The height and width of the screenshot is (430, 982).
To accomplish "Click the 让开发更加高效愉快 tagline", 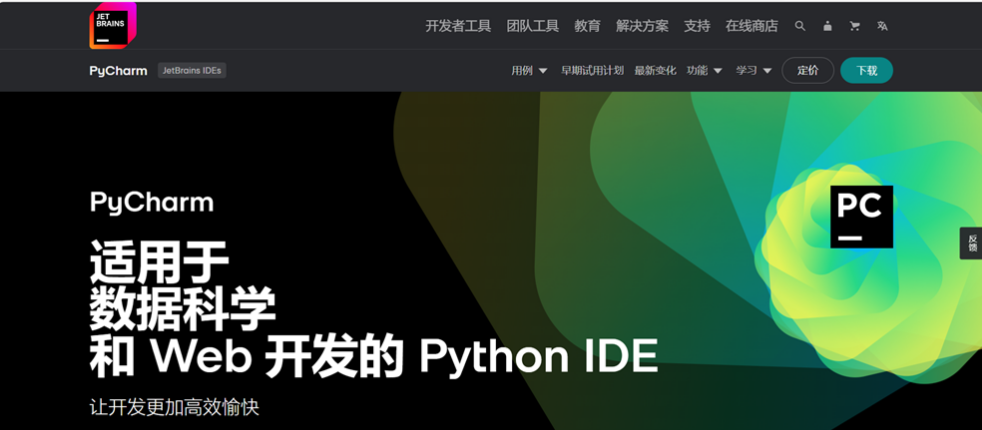I will click(x=174, y=407).
